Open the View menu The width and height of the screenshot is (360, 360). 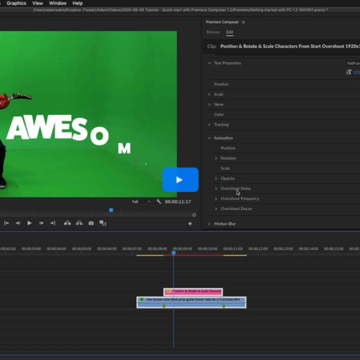(x=38, y=3)
